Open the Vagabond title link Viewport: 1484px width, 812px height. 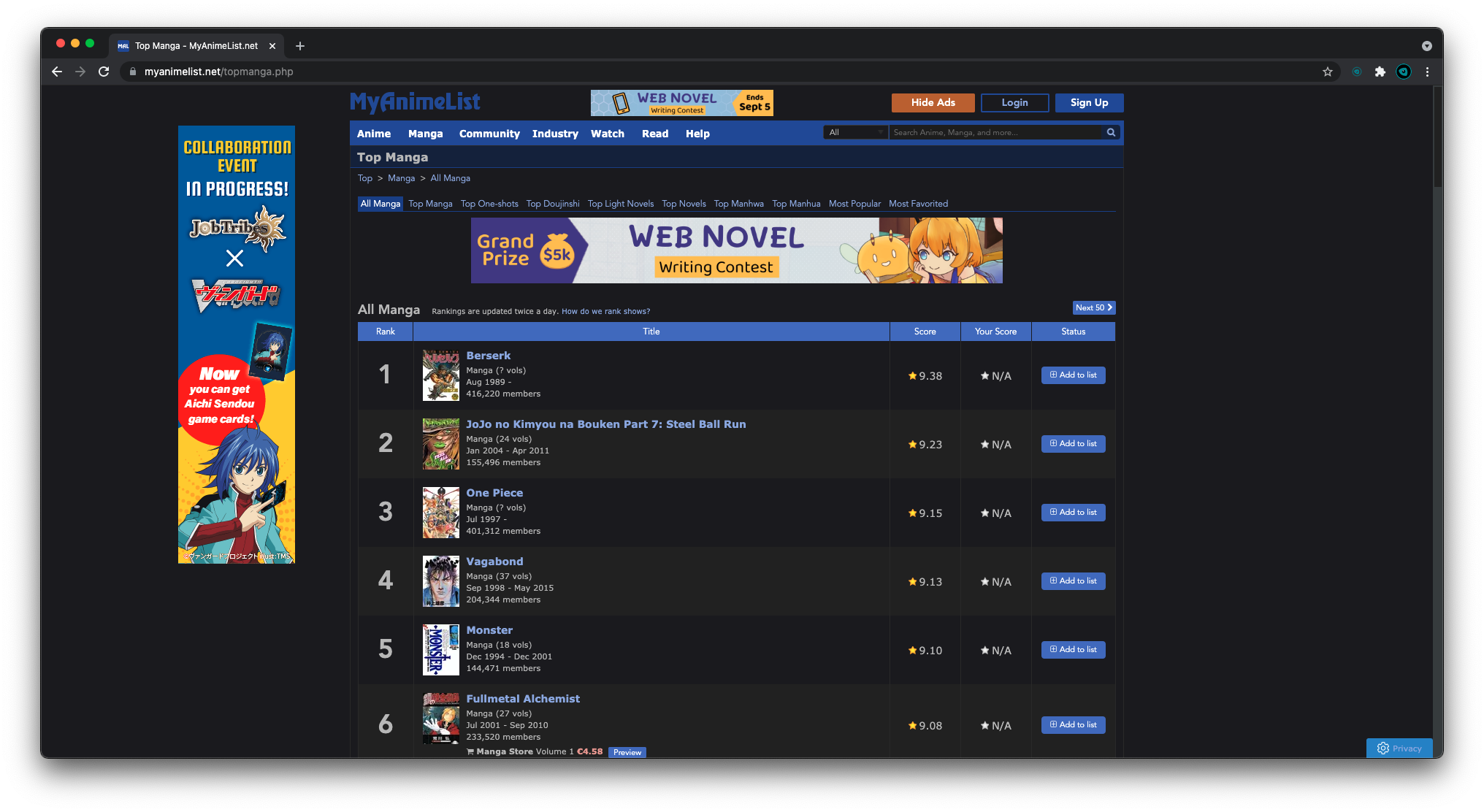(494, 562)
